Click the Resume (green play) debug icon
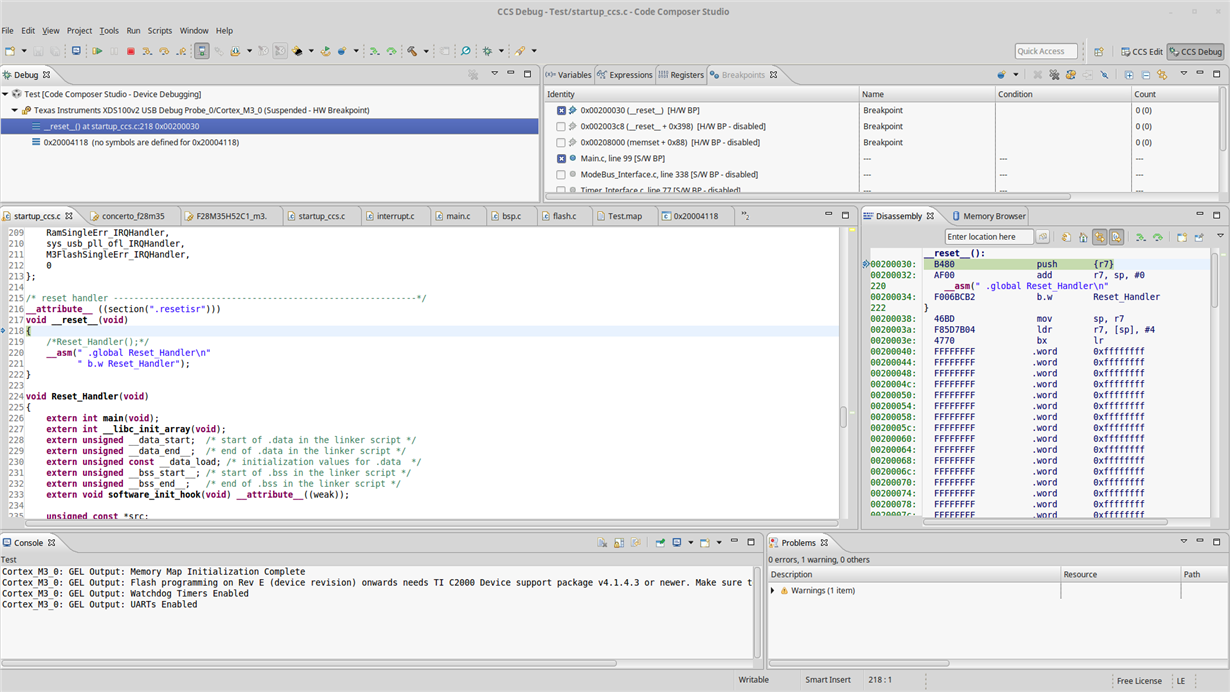 [x=97, y=50]
